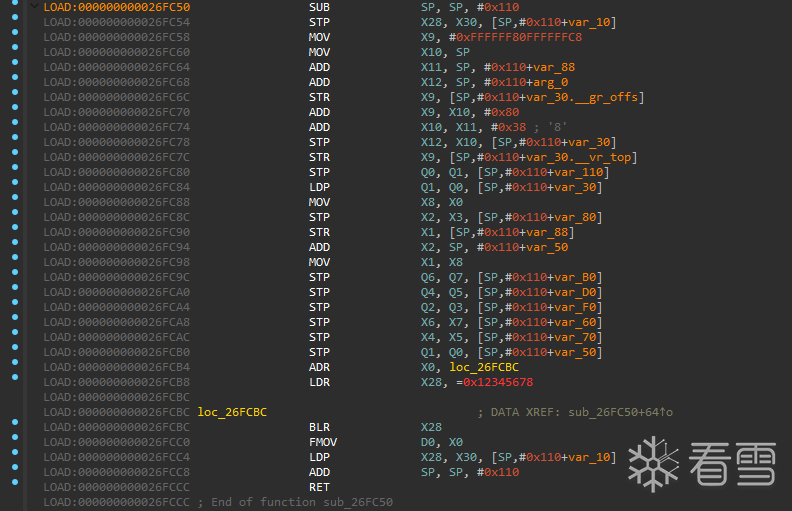792x511 pixels.
Task: Click operands SP, SP, #0x110 of final ADD
Action: 470,472
